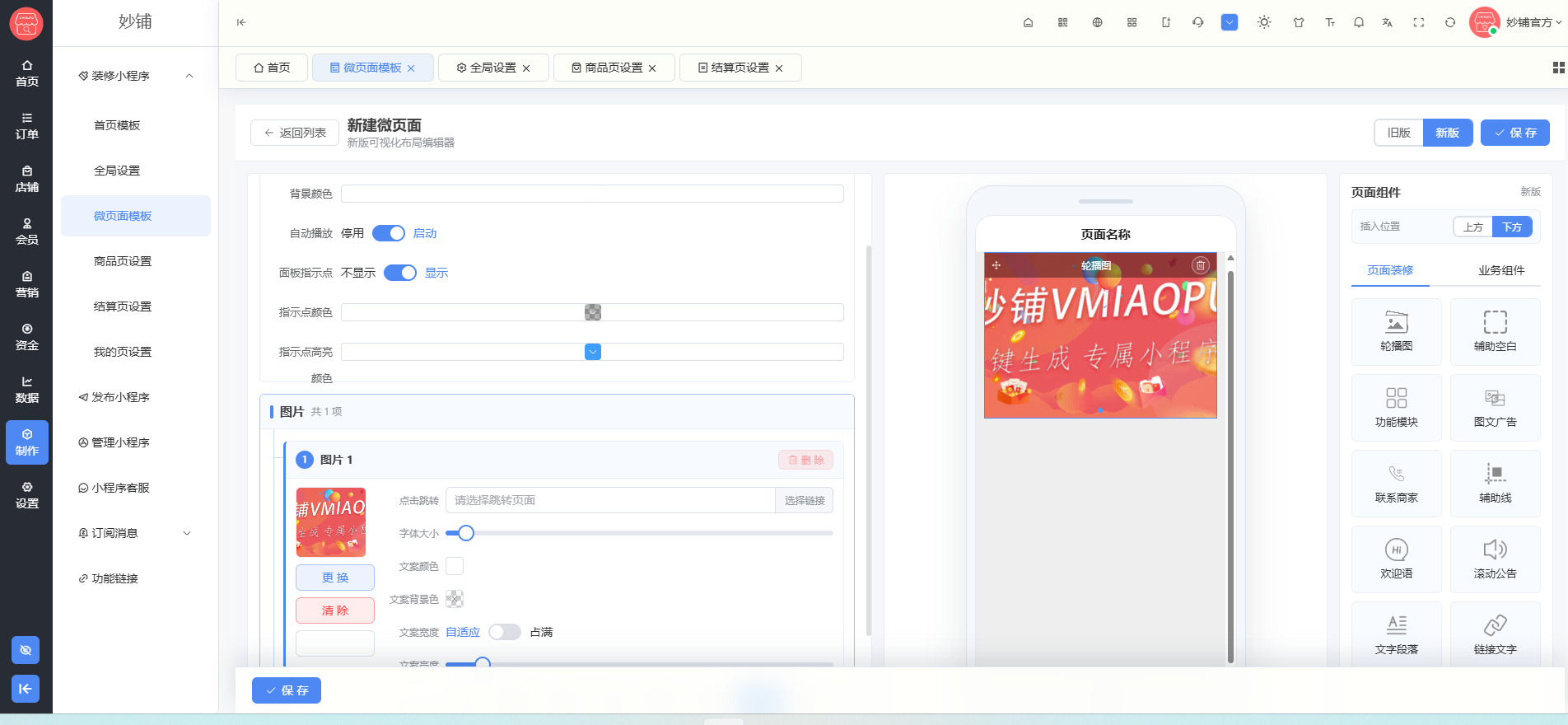Open the shirt skin theme icon
Viewport: 1568px width, 725px height.
pyautogui.click(x=1299, y=22)
